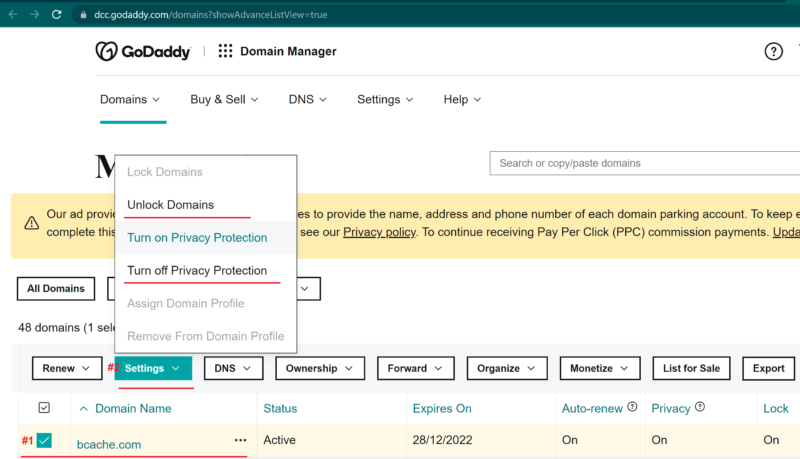Open the Ownership dropdown
Screen dimensions: 800x459
point(320,368)
